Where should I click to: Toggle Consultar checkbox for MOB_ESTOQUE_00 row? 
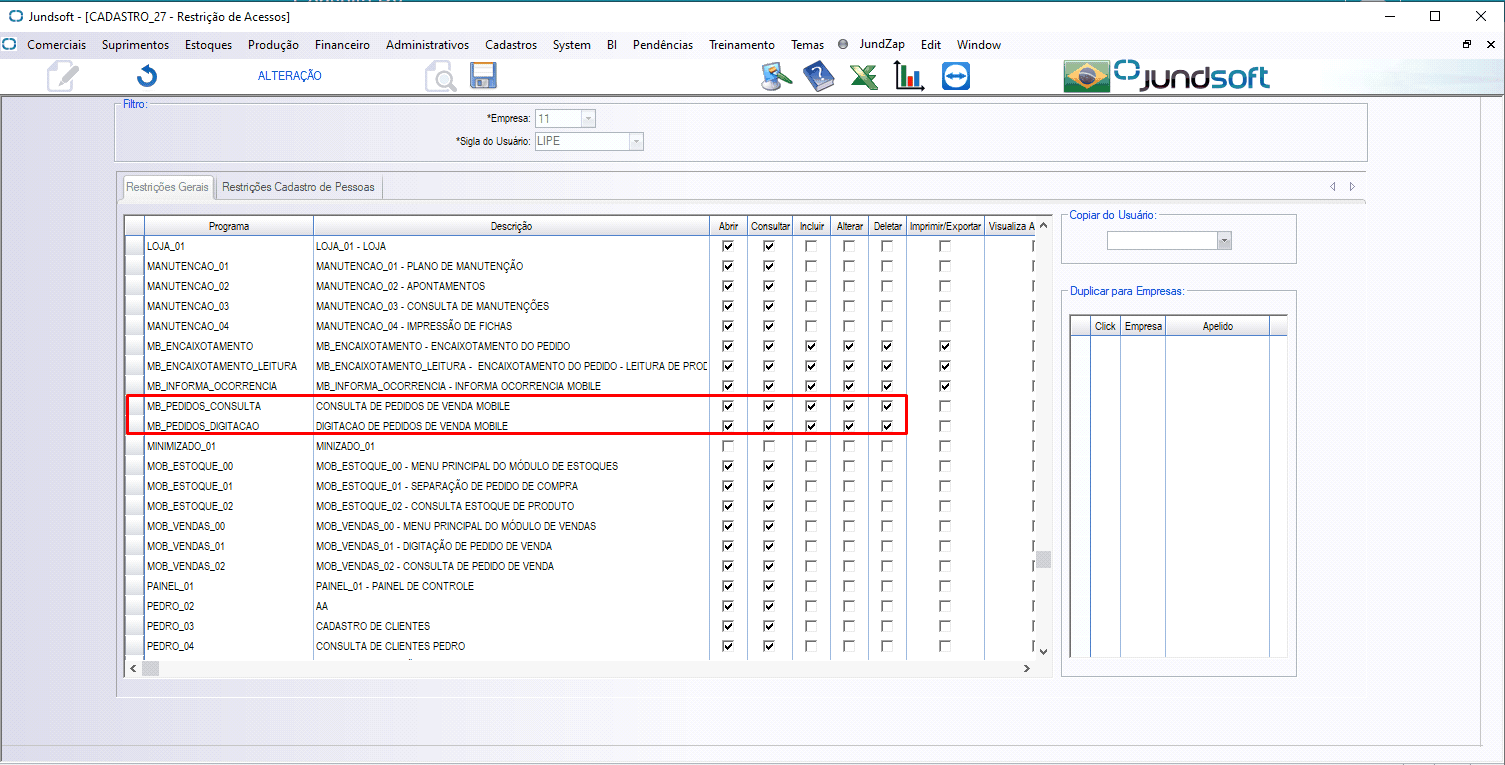click(x=769, y=466)
